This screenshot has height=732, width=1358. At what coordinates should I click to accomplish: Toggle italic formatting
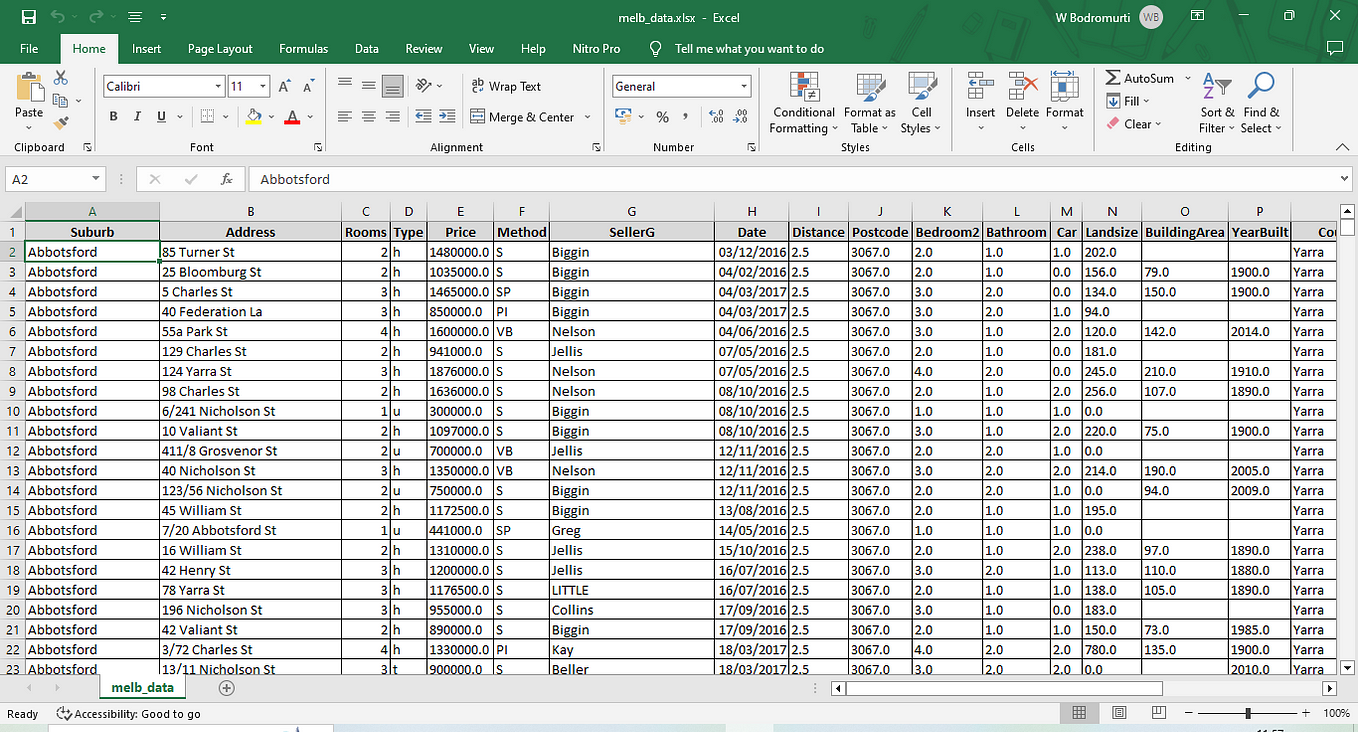coord(136,117)
